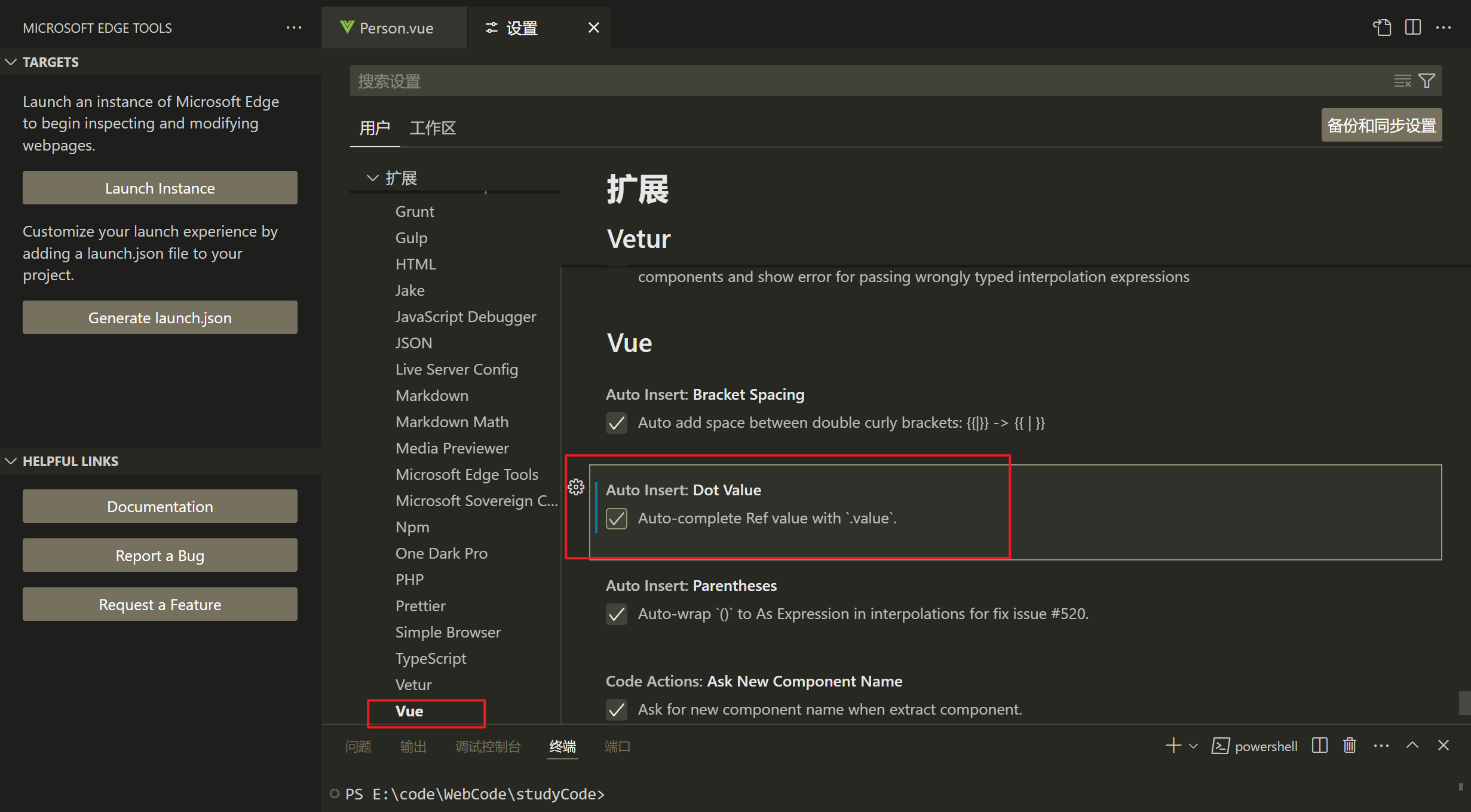Click the powershell terminal icon
Image resolution: width=1471 pixels, height=812 pixels.
[1220, 746]
